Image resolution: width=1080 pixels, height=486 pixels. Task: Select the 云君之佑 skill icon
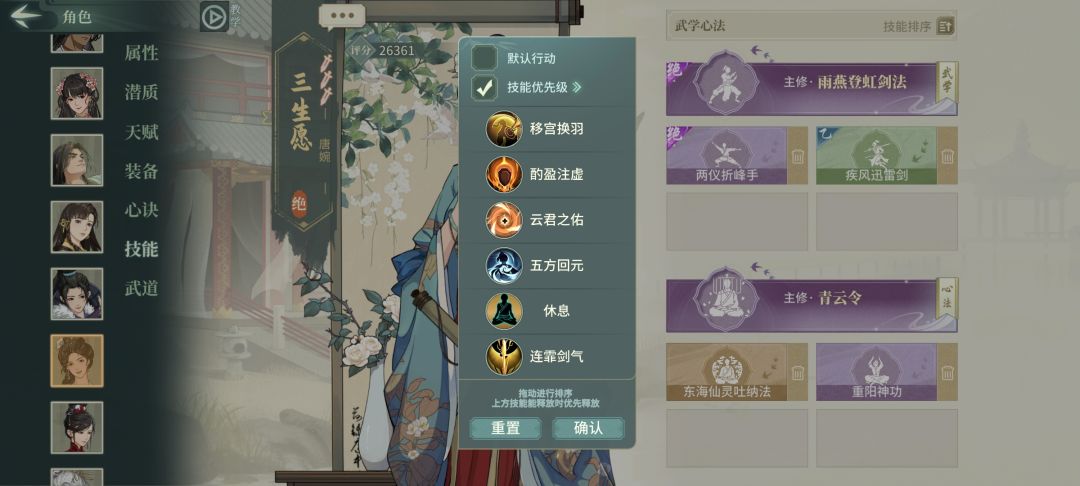[503, 220]
